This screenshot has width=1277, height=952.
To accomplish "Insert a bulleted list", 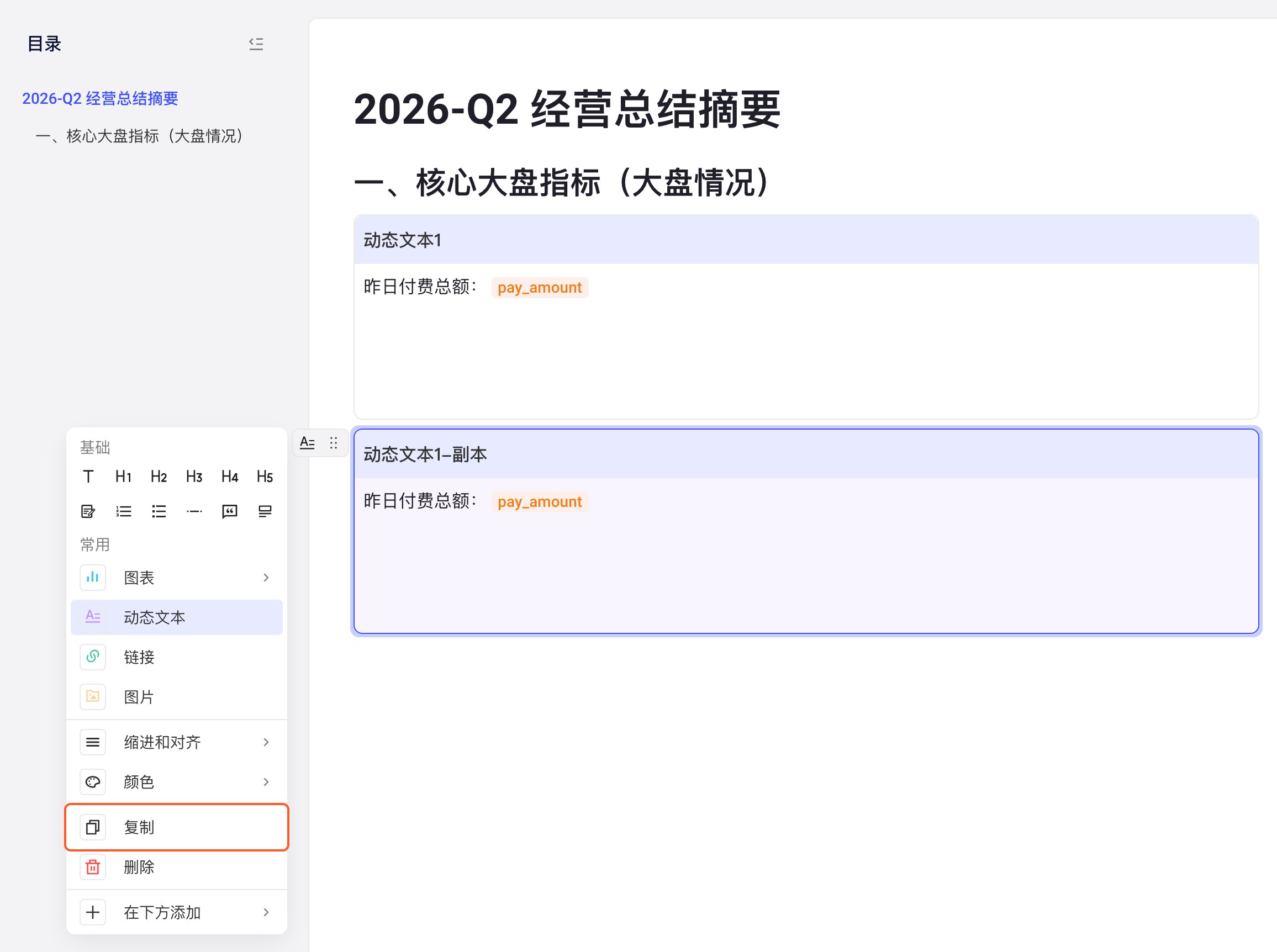I will point(159,511).
